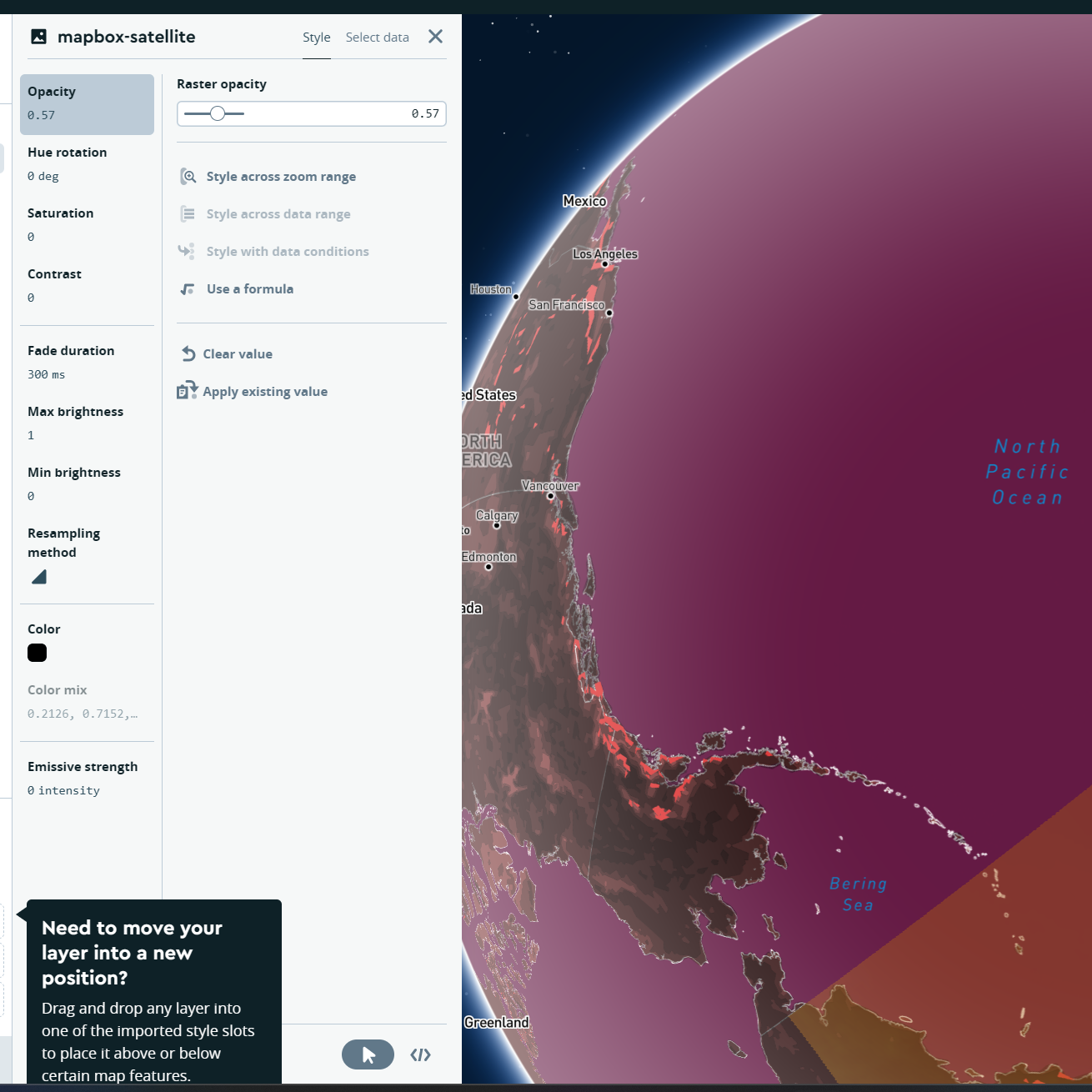
Task: Open the Emissive strength property
Action: point(83,777)
